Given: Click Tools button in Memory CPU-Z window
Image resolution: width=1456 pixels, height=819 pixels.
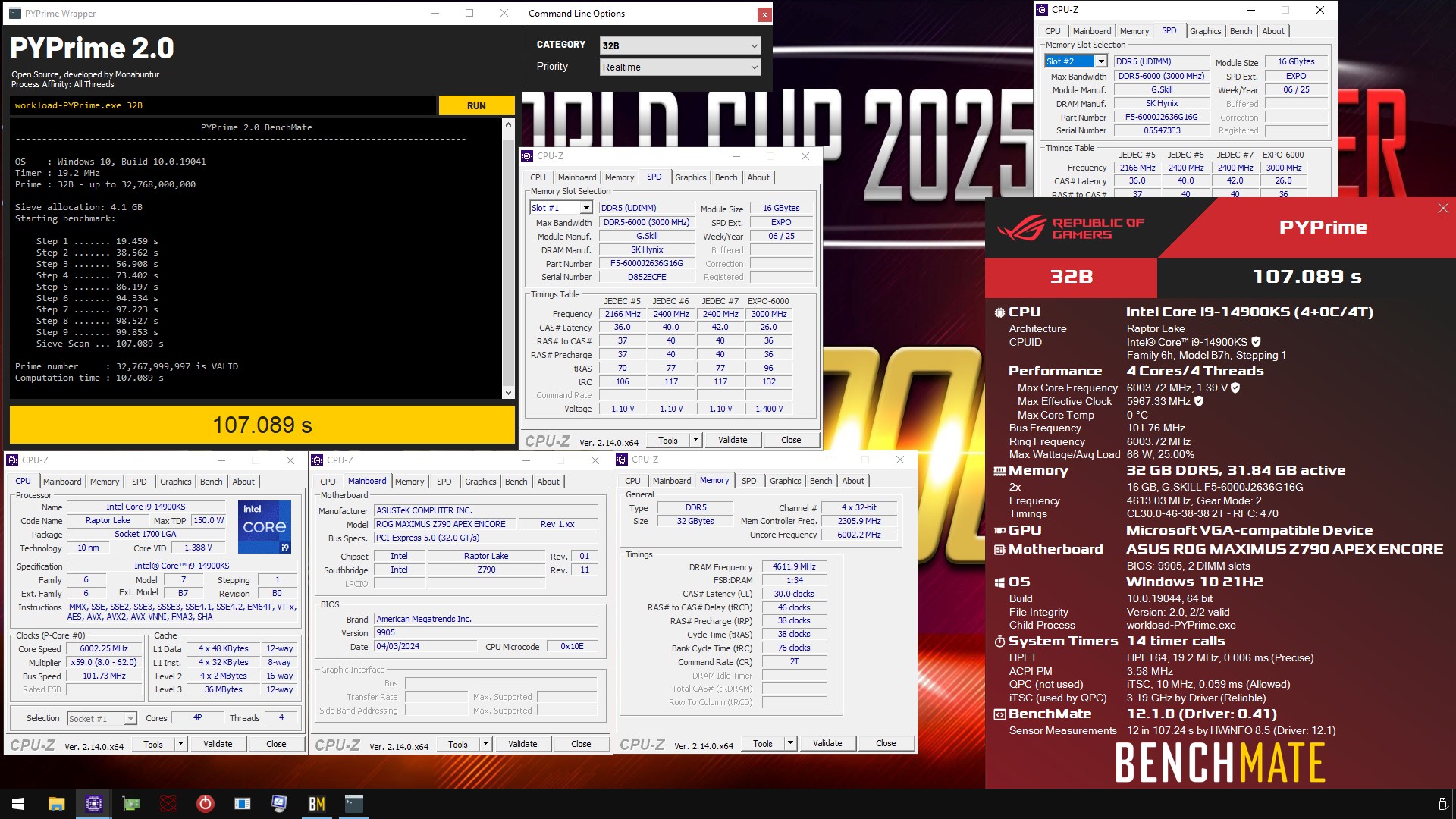Looking at the screenshot, I should [x=763, y=743].
